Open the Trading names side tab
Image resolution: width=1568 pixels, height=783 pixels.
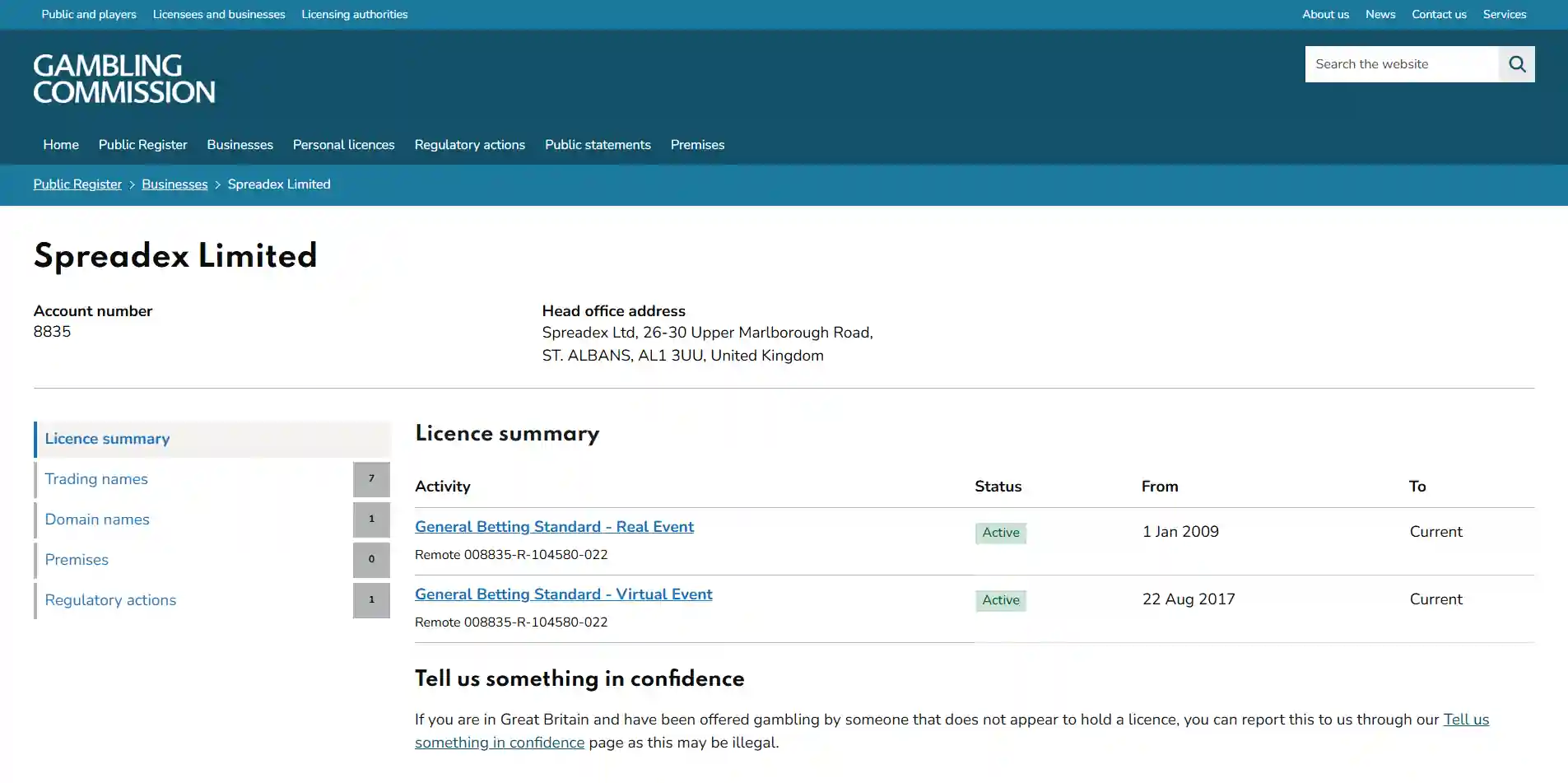(x=212, y=479)
